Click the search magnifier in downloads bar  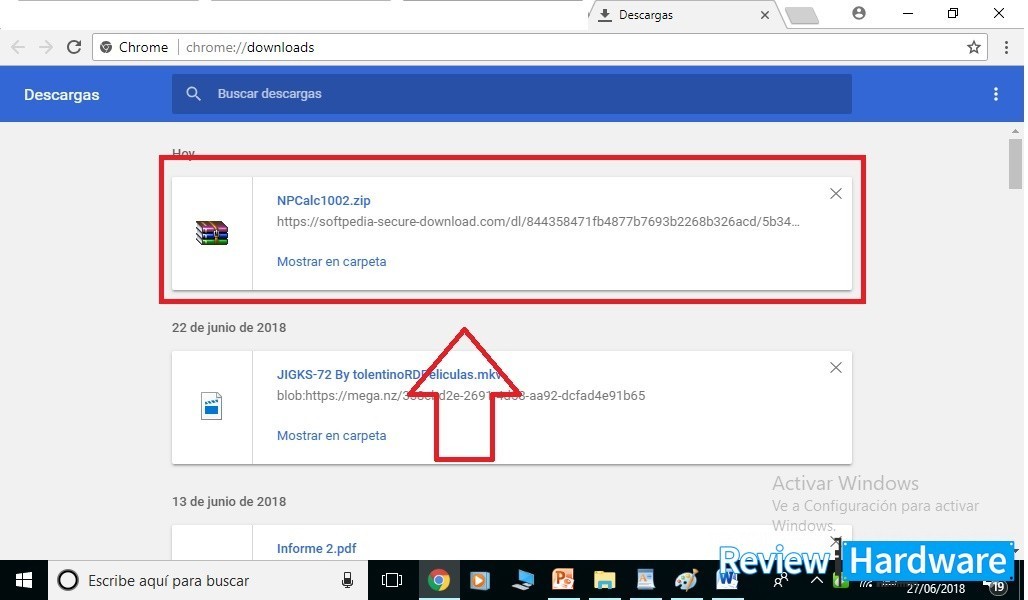(193, 94)
